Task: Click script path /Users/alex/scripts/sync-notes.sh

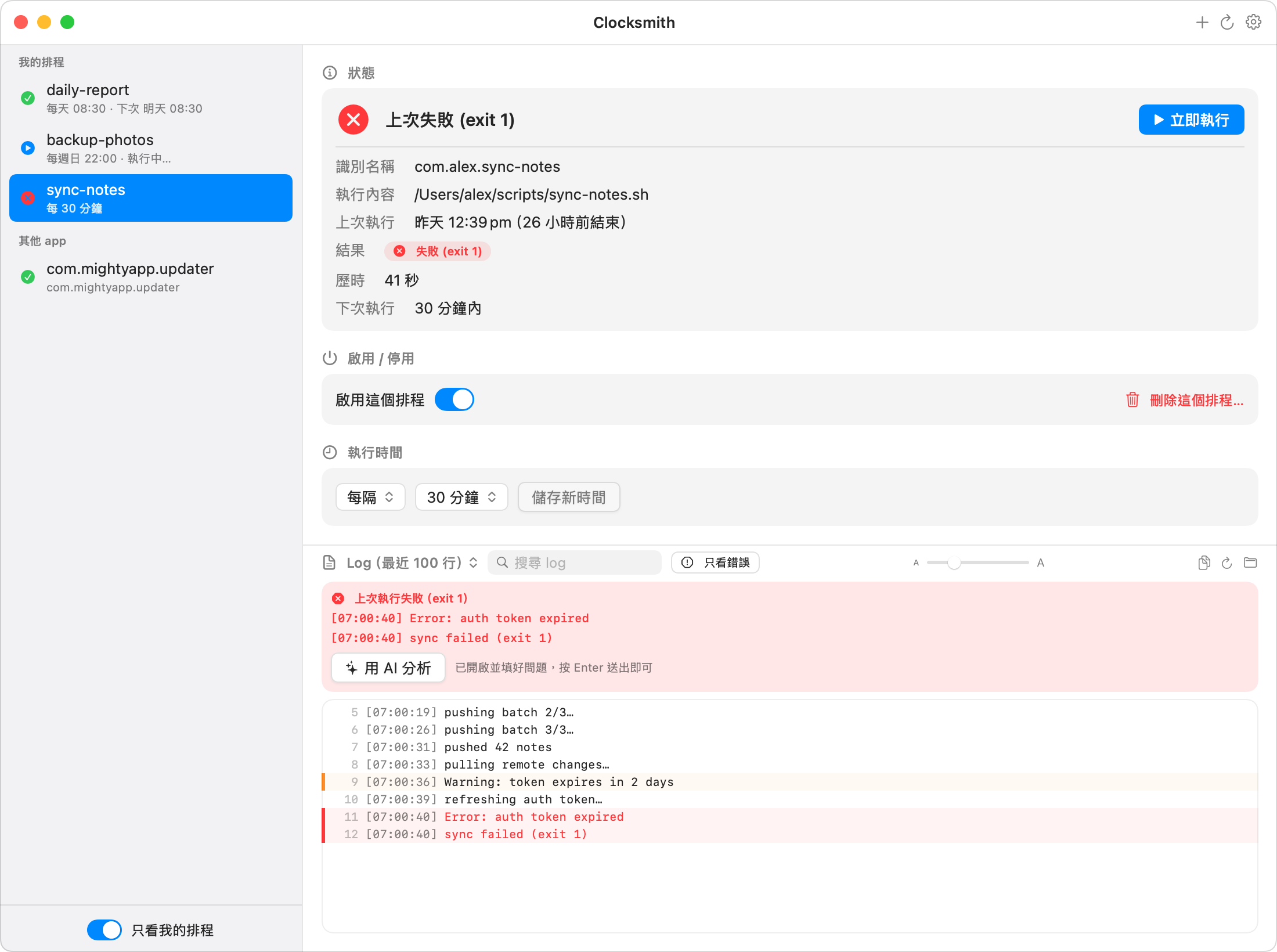Action: click(x=531, y=194)
